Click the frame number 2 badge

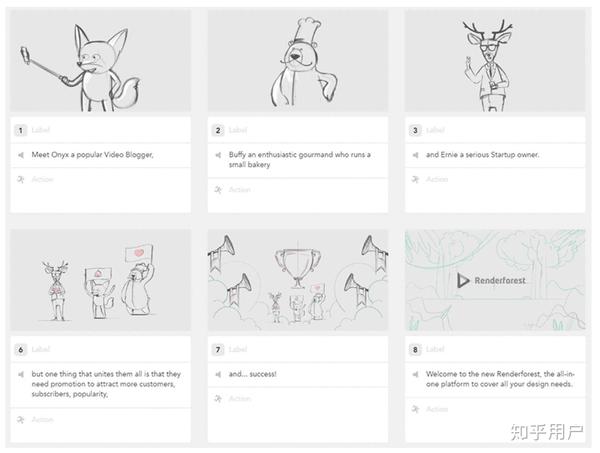coord(218,130)
